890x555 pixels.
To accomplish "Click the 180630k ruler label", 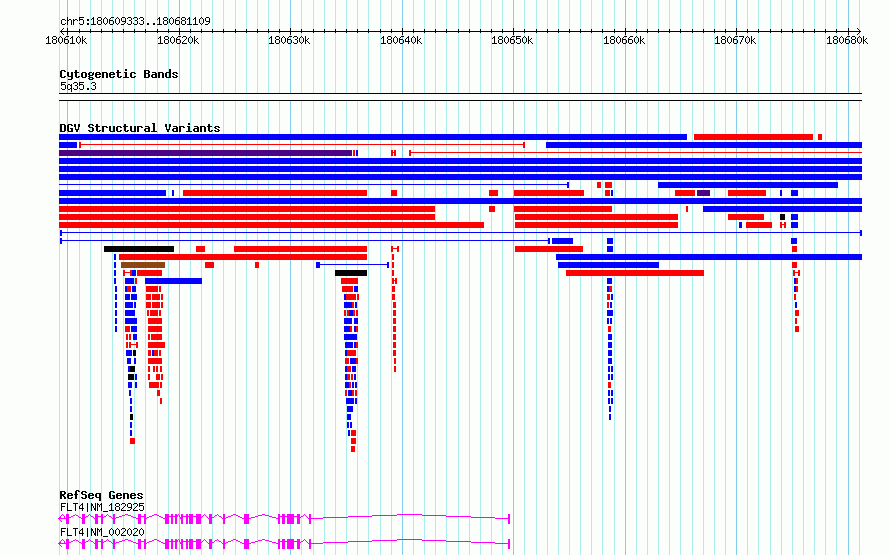I will [x=289, y=40].
